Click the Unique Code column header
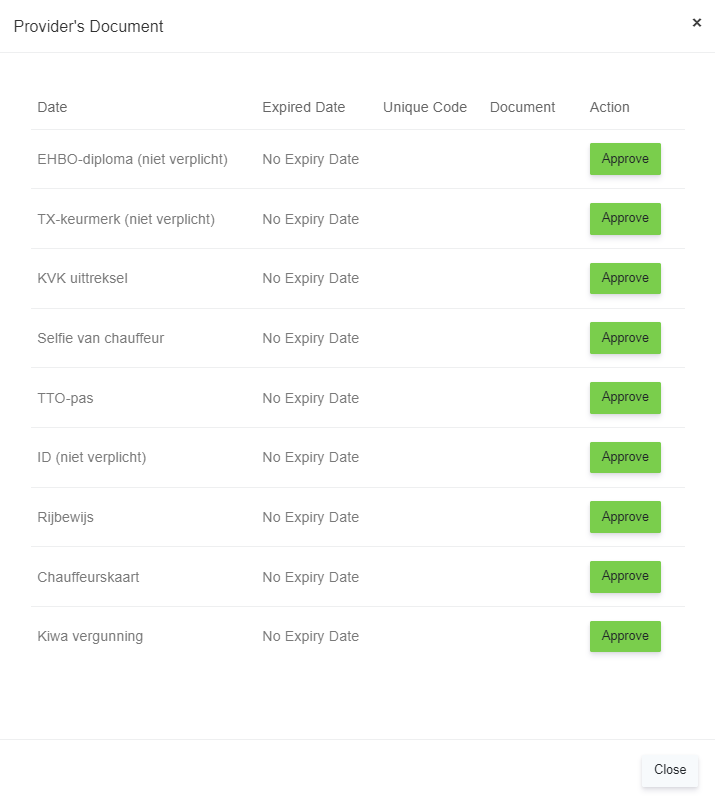Screen dimensions: 715x800 point(425,107)
